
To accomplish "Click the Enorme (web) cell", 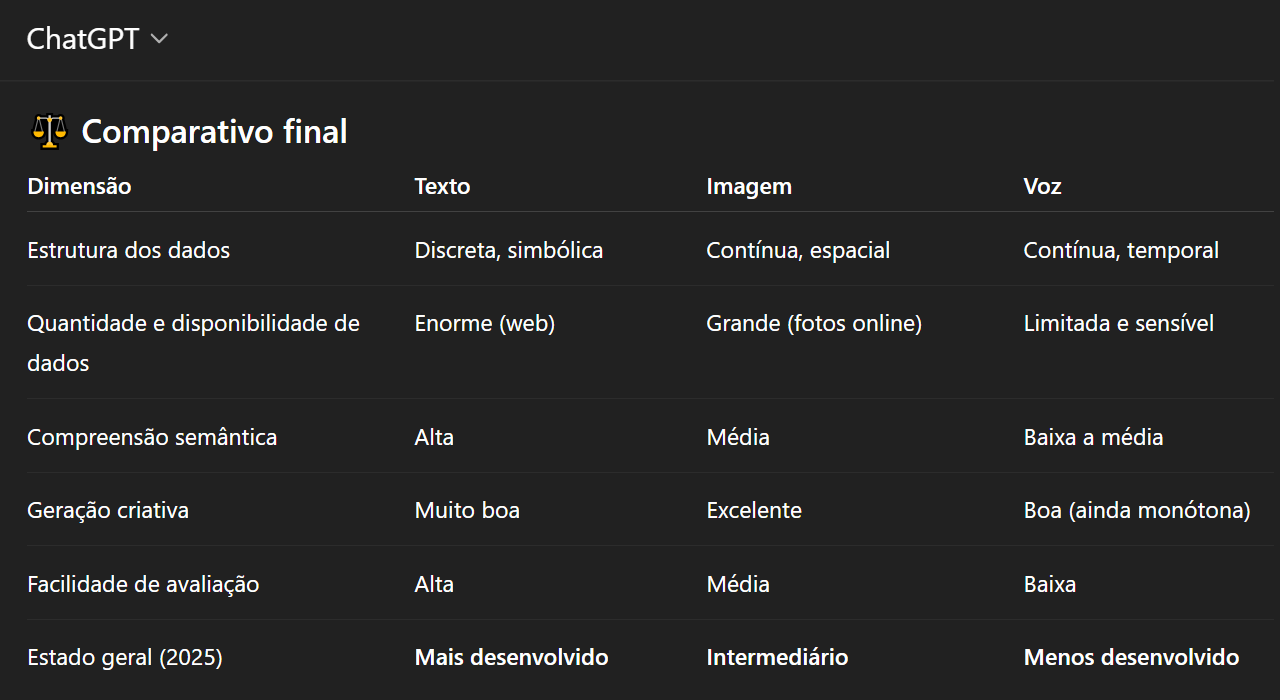I will (485, 323).
